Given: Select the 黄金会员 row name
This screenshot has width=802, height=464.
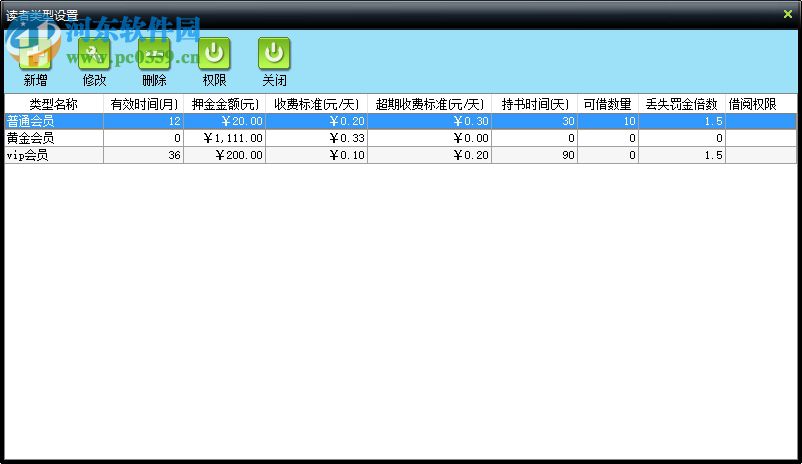Looking at the screenshot, I should point(54,138).
